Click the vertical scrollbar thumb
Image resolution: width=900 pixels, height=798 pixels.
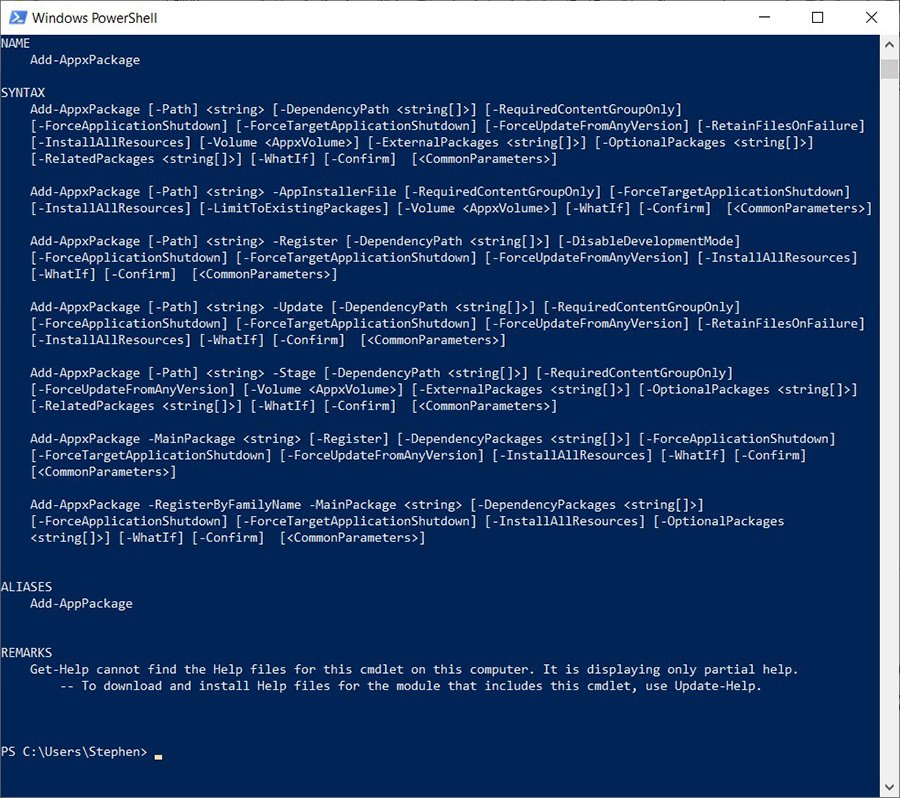pos(889,68)
